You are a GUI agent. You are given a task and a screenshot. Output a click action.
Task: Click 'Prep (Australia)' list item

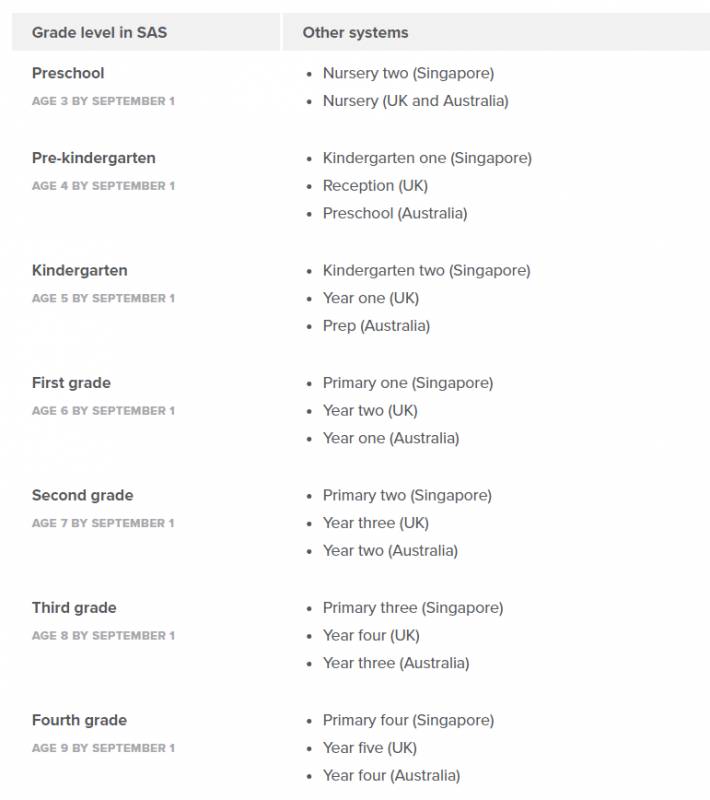(376, 326)
